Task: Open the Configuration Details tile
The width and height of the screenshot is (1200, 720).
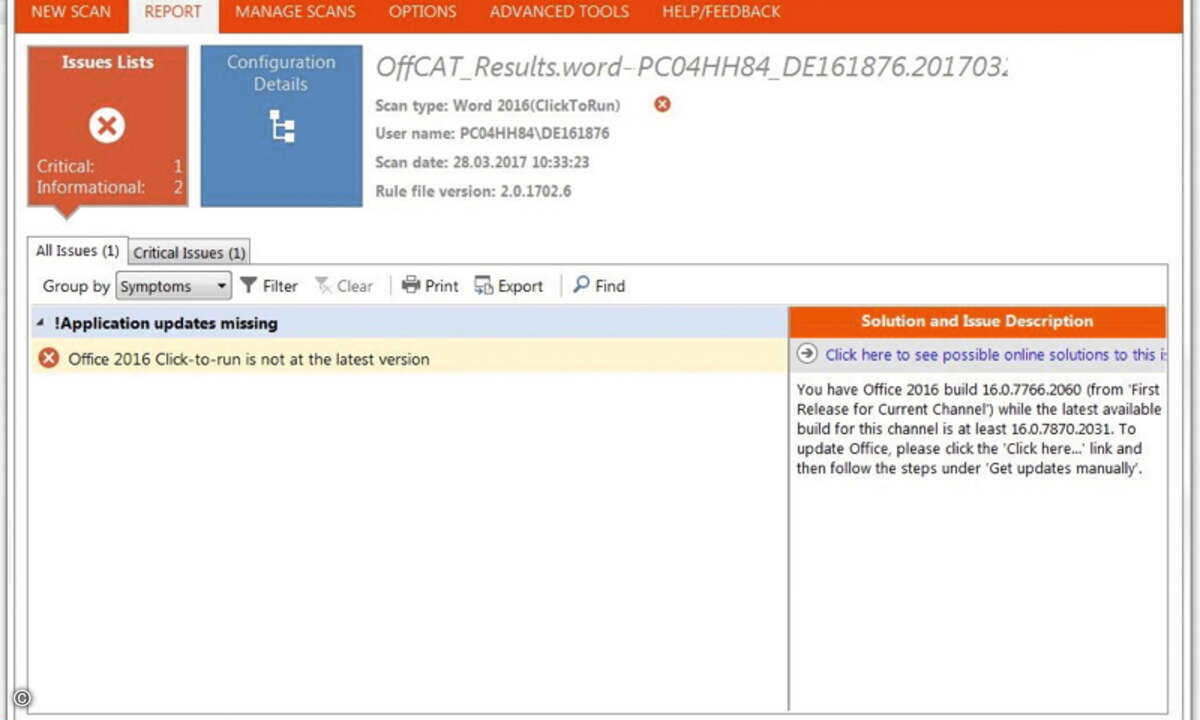Action: (x=281, y=126)
